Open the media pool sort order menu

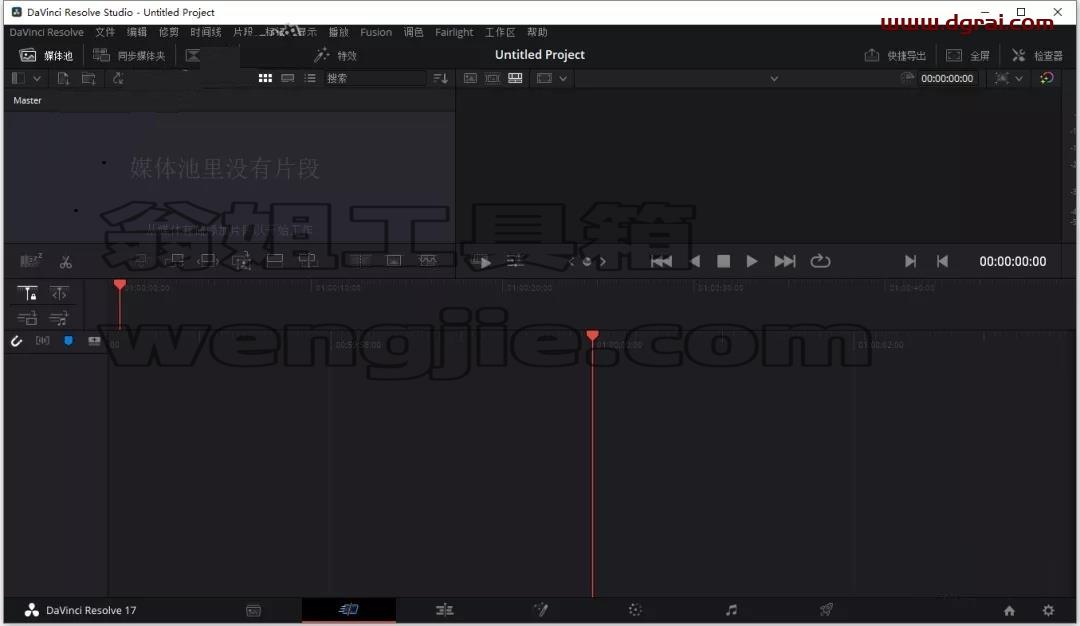441,79
